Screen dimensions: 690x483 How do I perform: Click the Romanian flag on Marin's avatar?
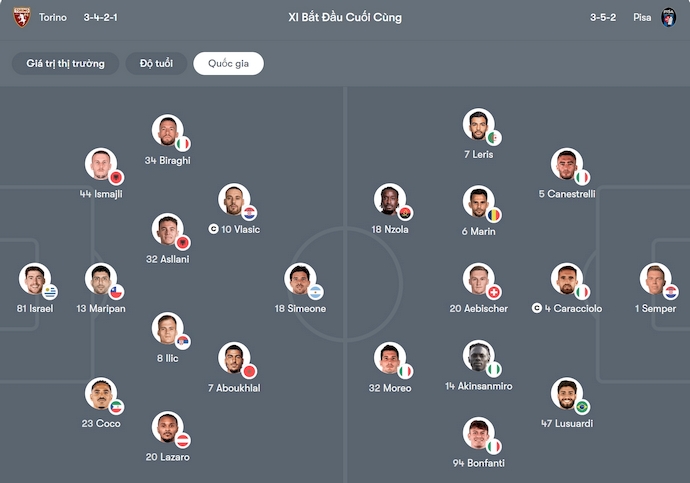493,215
